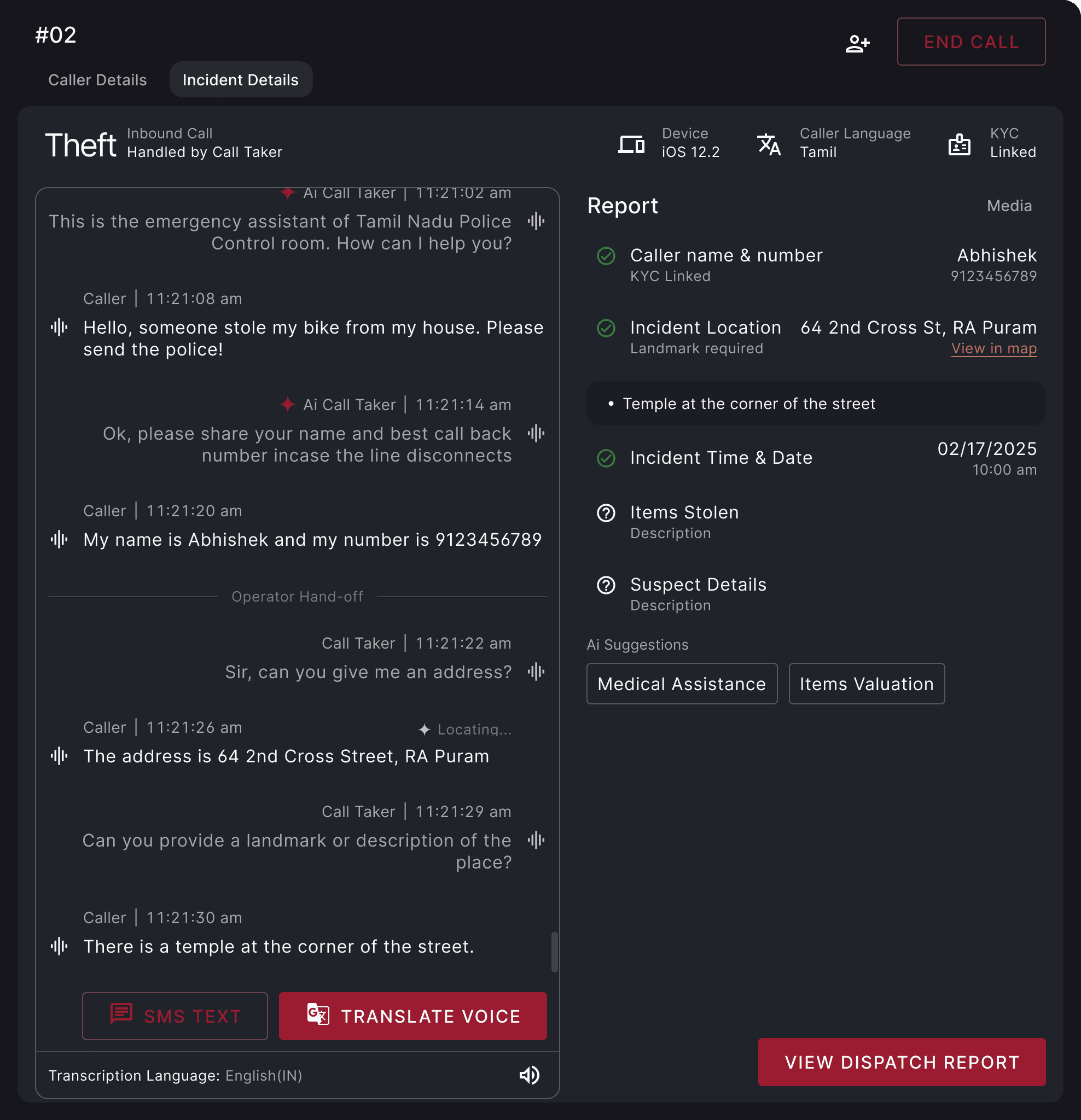Screen dimensions: 1081x1120
Task: Click the KYC Linked badge icon
Action: pos(959,144)
